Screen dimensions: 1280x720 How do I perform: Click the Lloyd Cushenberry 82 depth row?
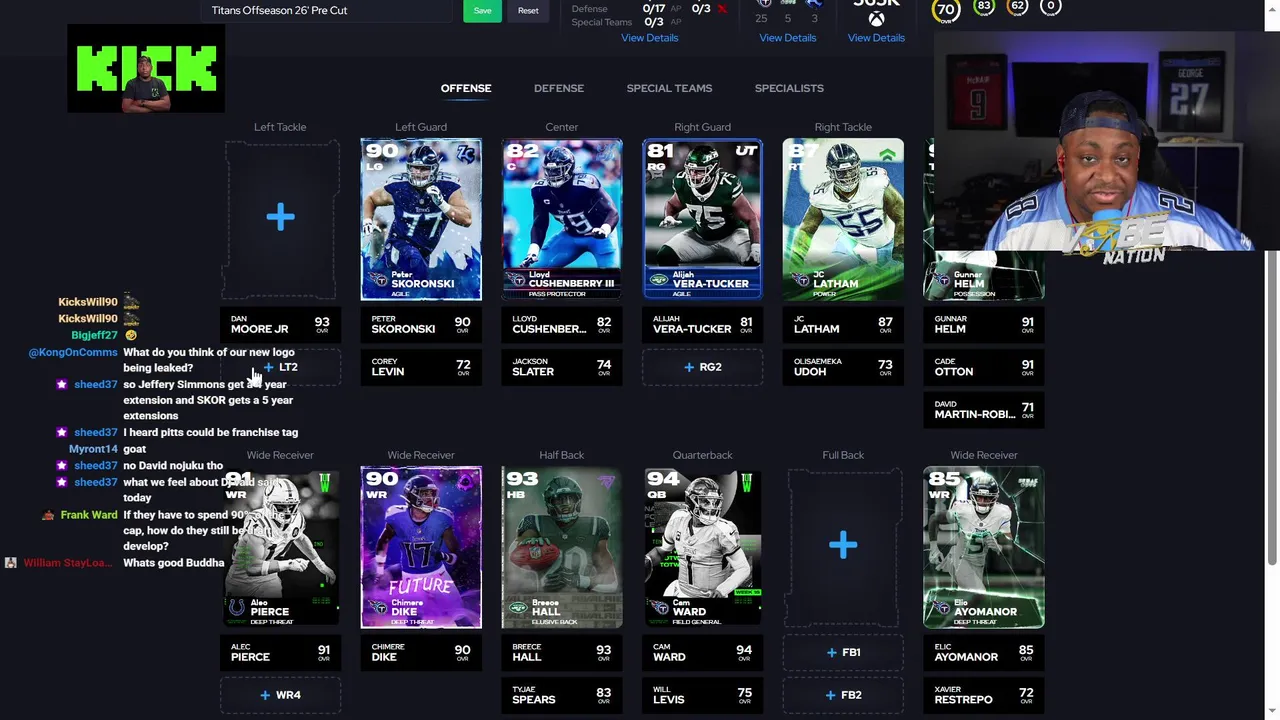(x=562, y=324)
